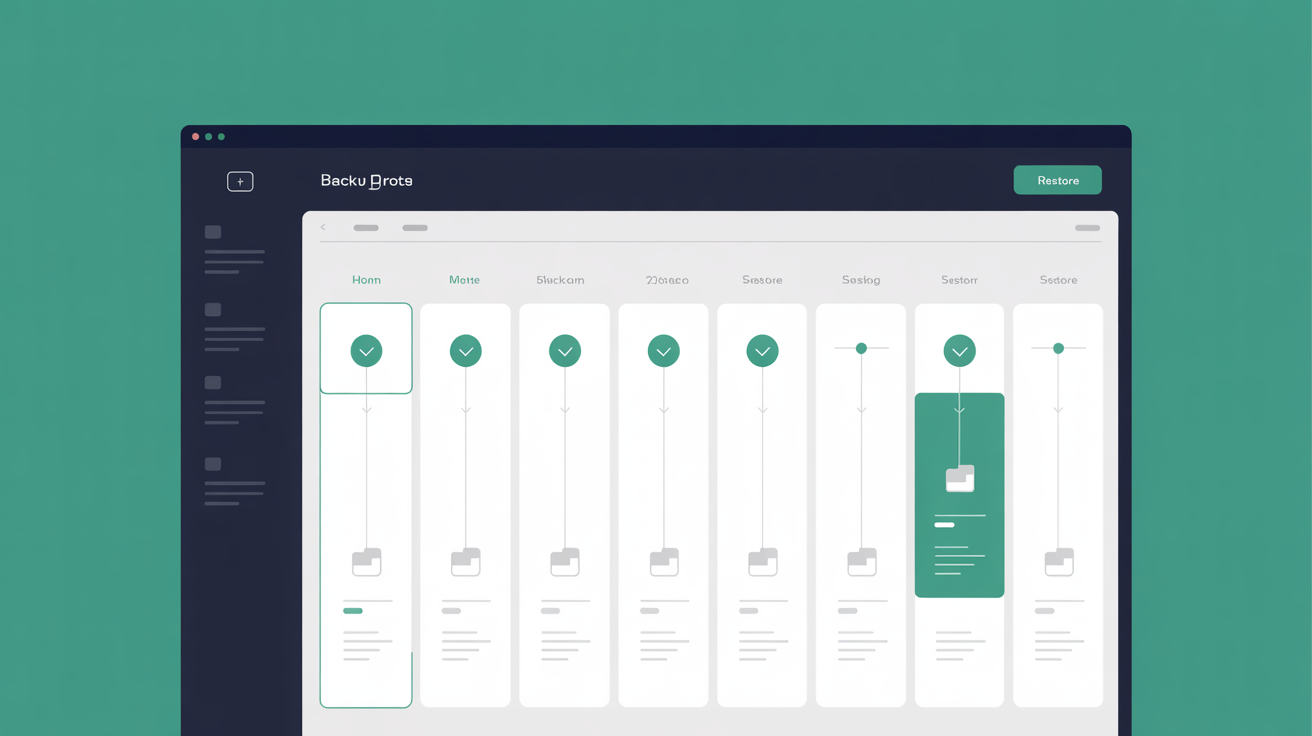Select the Motte column tab

tap(464, 280)
